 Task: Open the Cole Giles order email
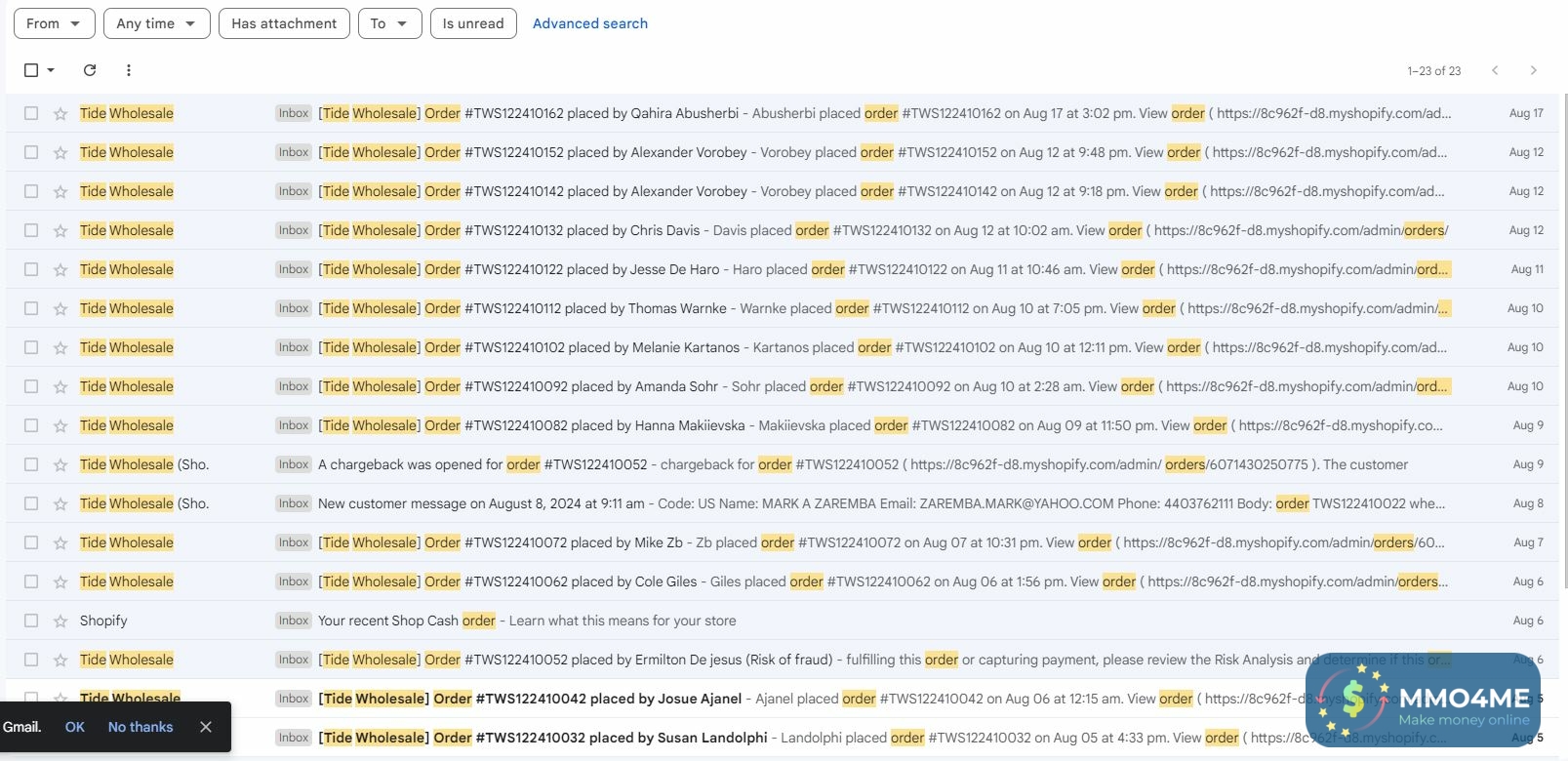(x=783, y=581)
